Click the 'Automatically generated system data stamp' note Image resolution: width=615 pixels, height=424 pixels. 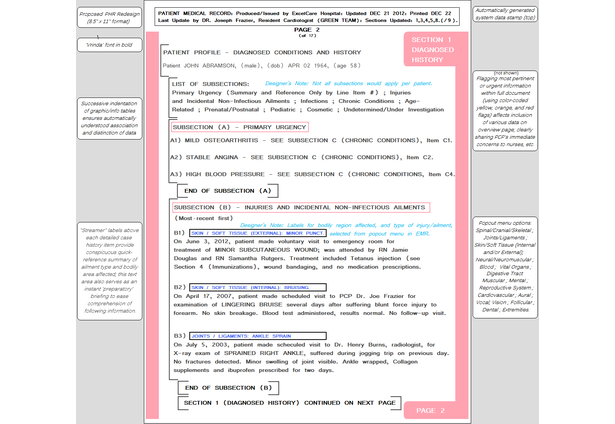coord(505,14)
